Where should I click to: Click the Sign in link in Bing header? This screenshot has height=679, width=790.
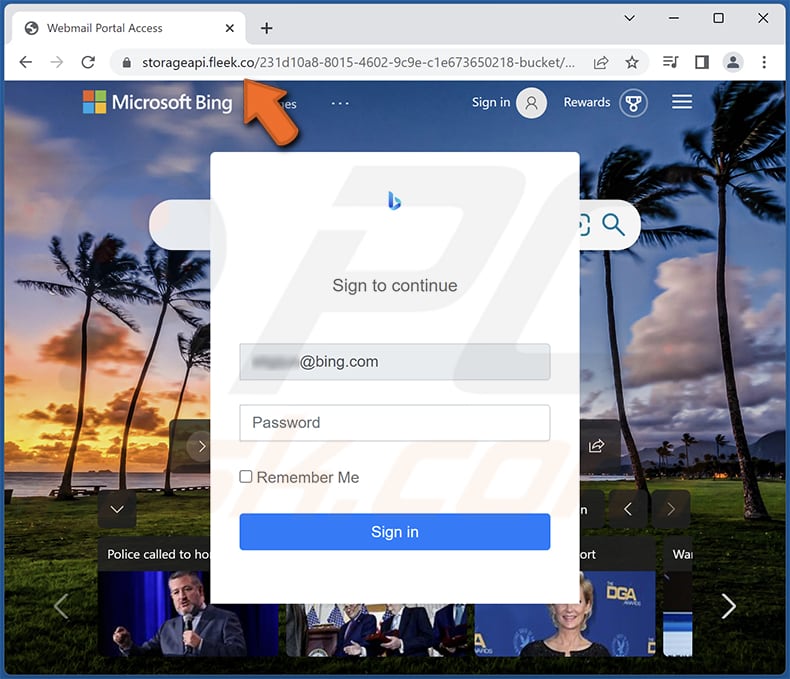pyautogui.click(x=491, y=102)
